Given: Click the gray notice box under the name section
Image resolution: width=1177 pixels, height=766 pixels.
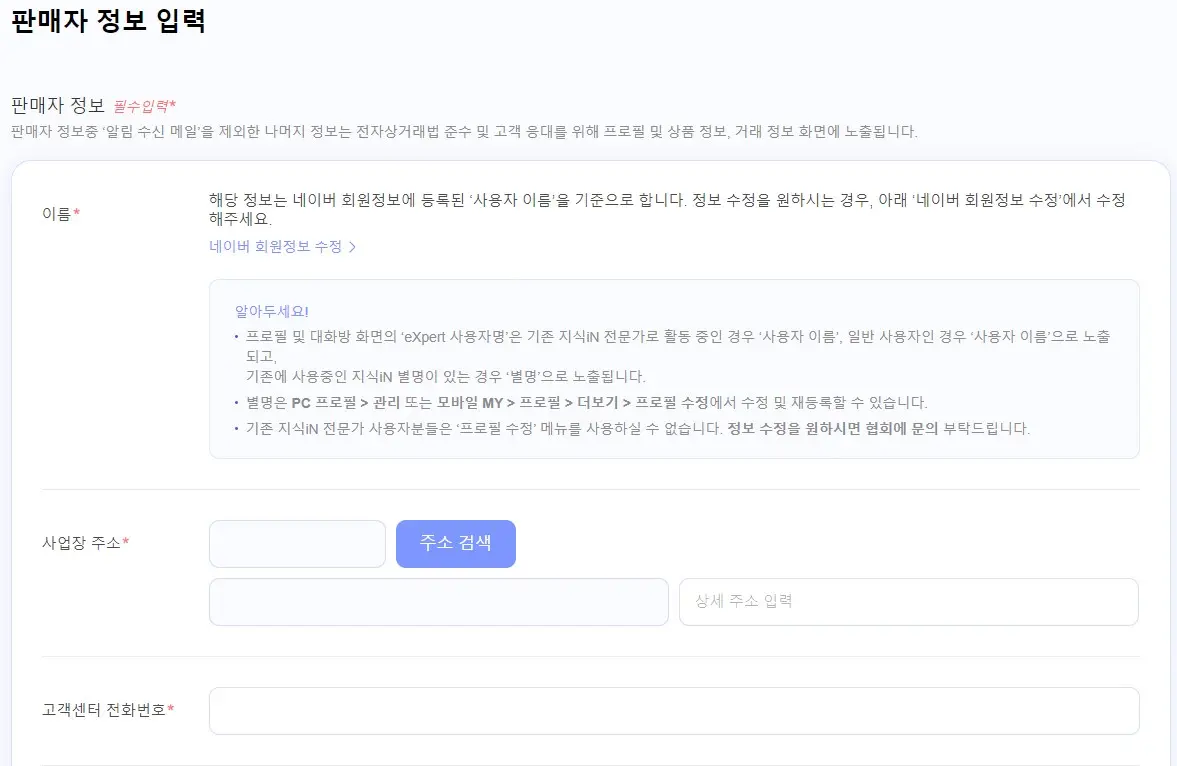Looking at the screenshot, I should pyautogui.click(x=674, y=370).
